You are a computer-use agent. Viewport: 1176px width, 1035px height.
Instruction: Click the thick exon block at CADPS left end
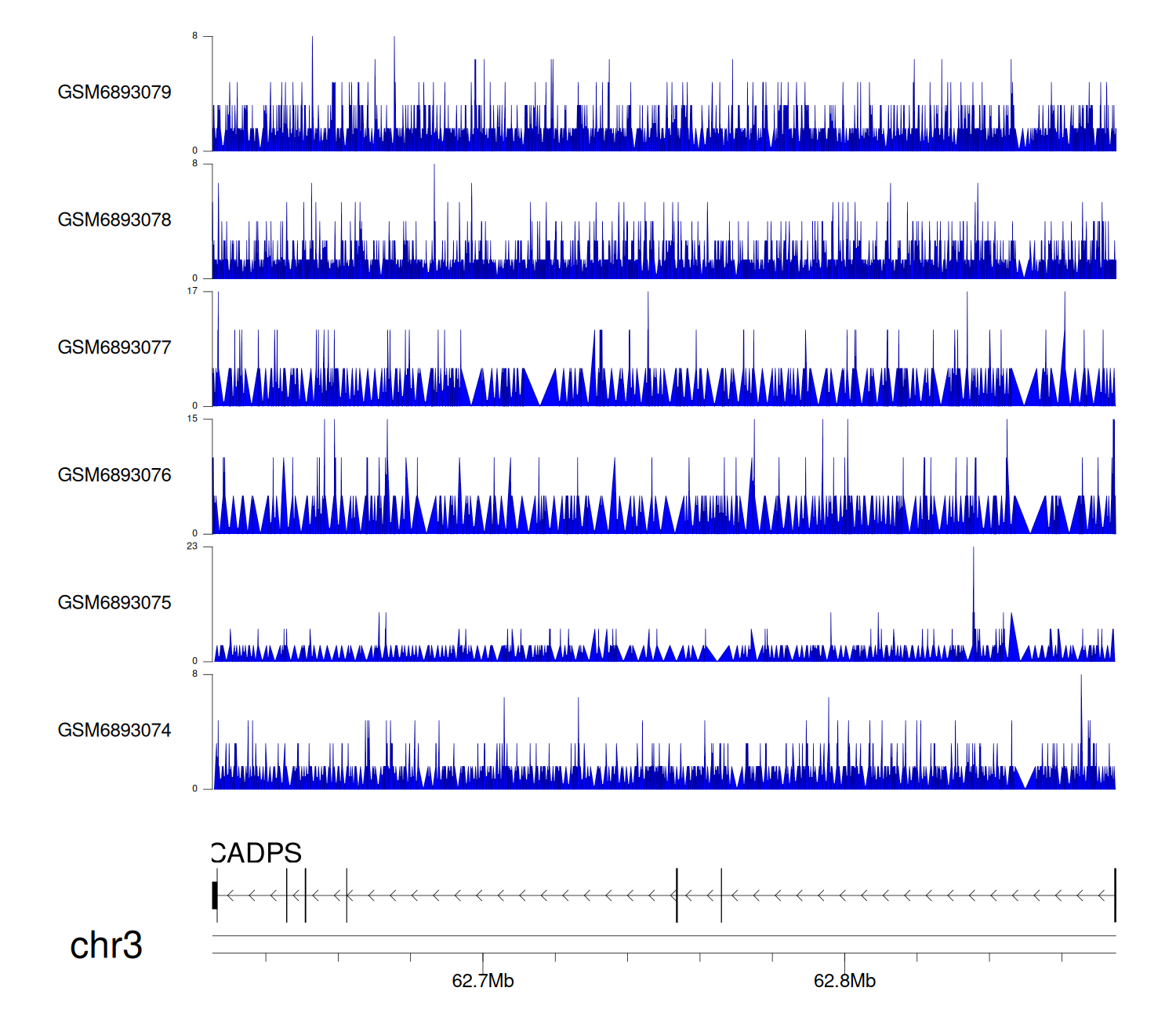coord(215,895)
